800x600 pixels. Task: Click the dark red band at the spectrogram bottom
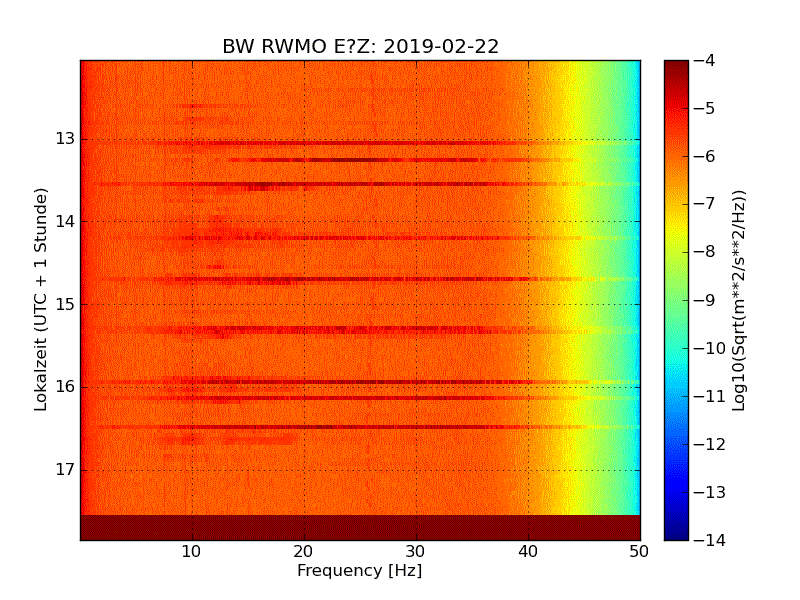coord(360,528)
